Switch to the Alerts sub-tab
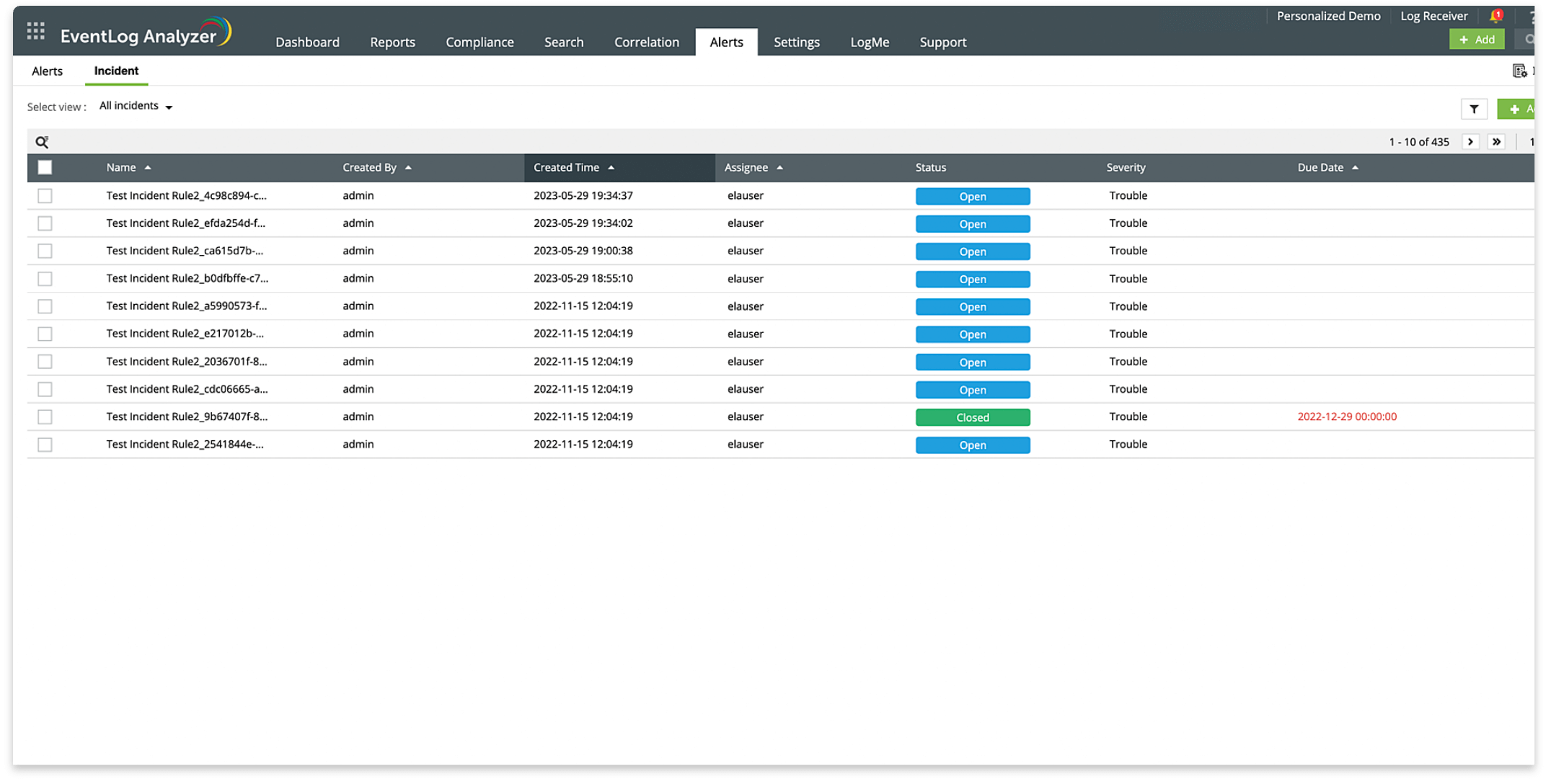Viewport: 1556px width, 784px height. [x=47, y=71]
